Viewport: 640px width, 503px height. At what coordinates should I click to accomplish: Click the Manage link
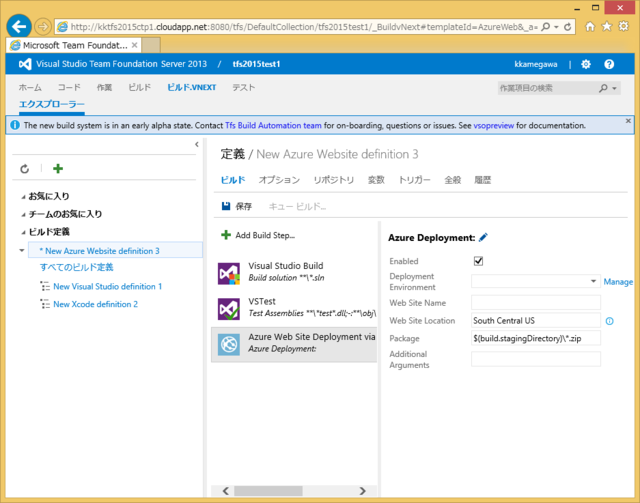618,282
